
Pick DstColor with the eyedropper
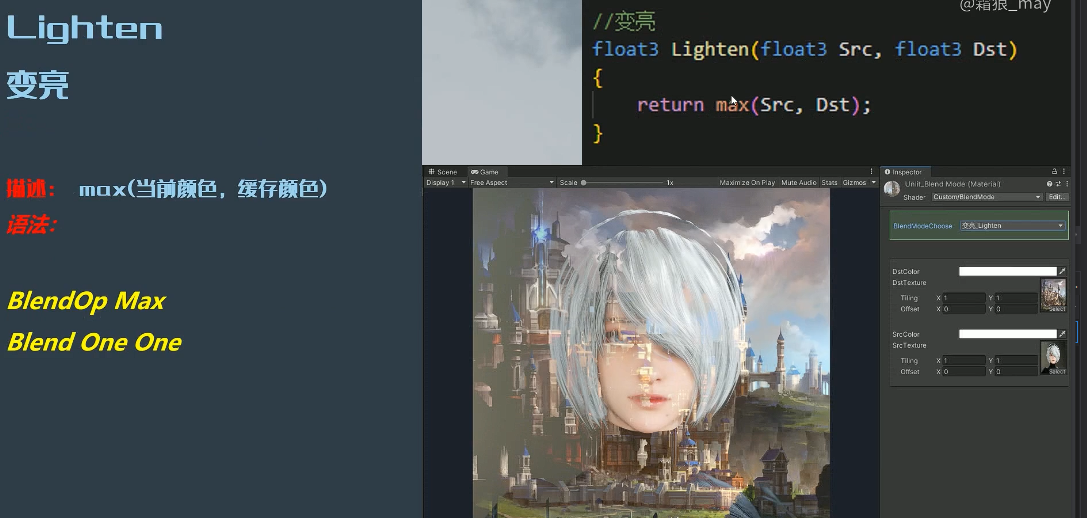(1063, 272)
